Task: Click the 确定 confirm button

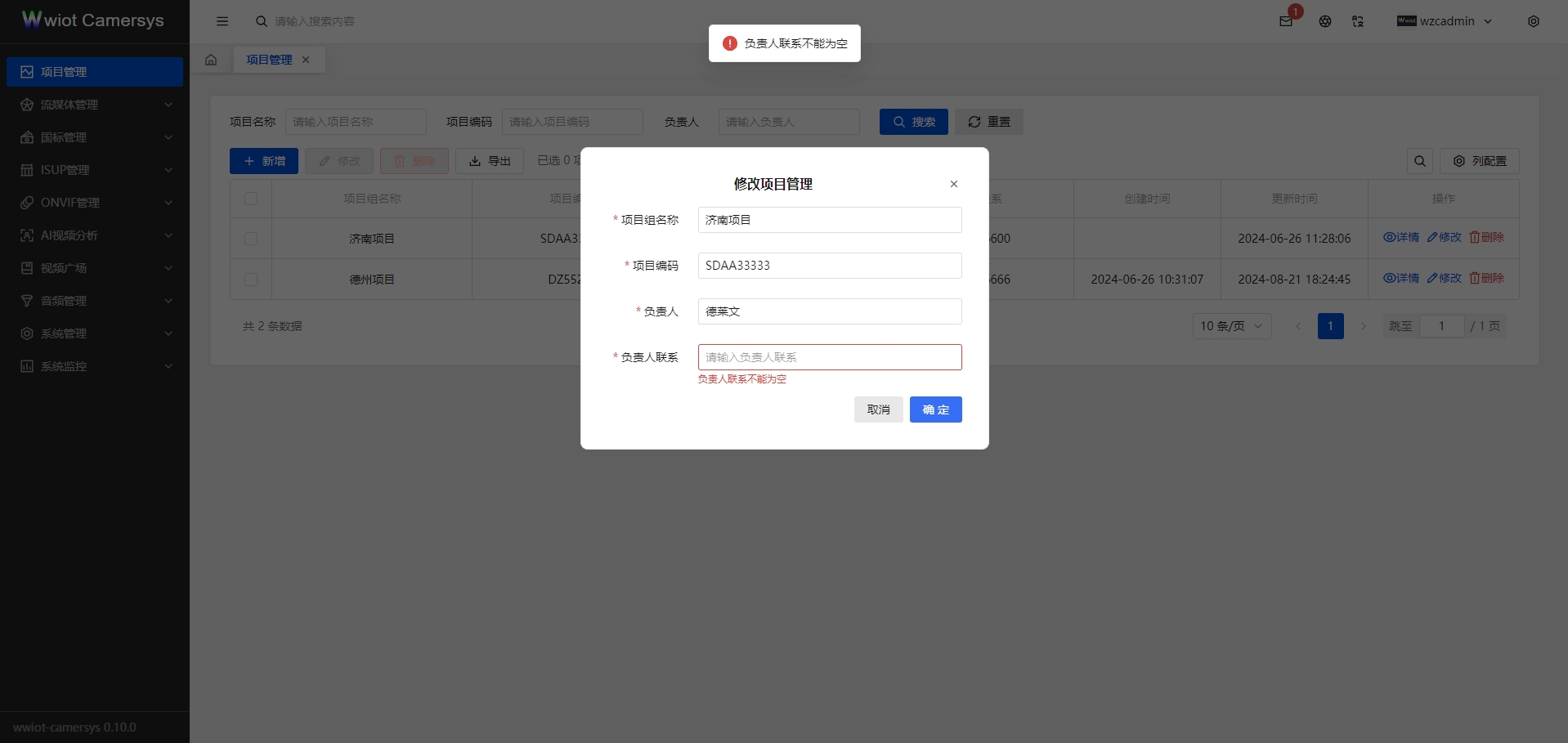Action: (x=935, y=410)
